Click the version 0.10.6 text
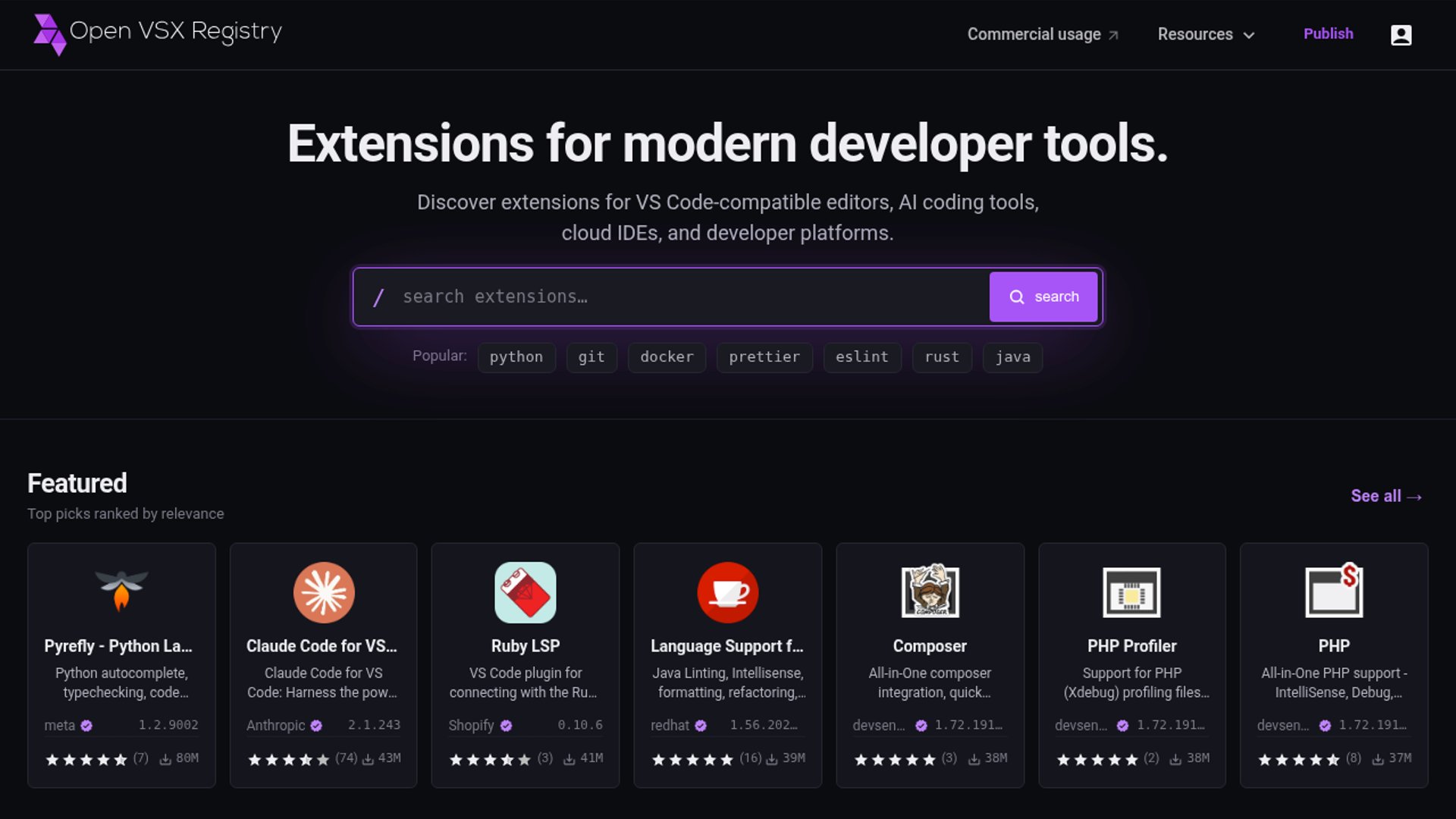 click(x=580, y=725)
